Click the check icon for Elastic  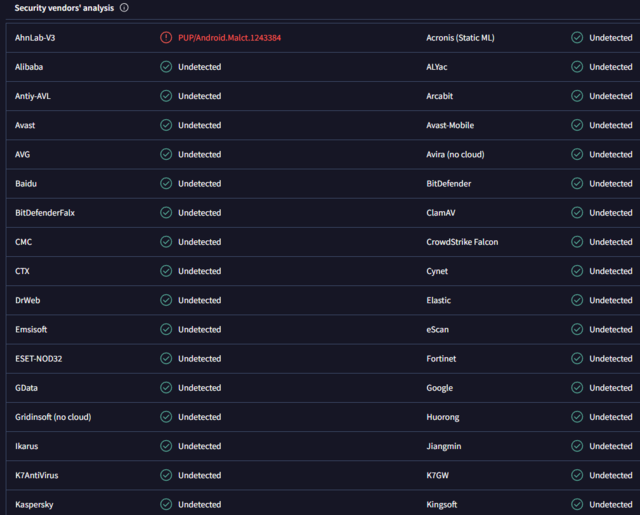pyautogui.click(x=577, y=300)
